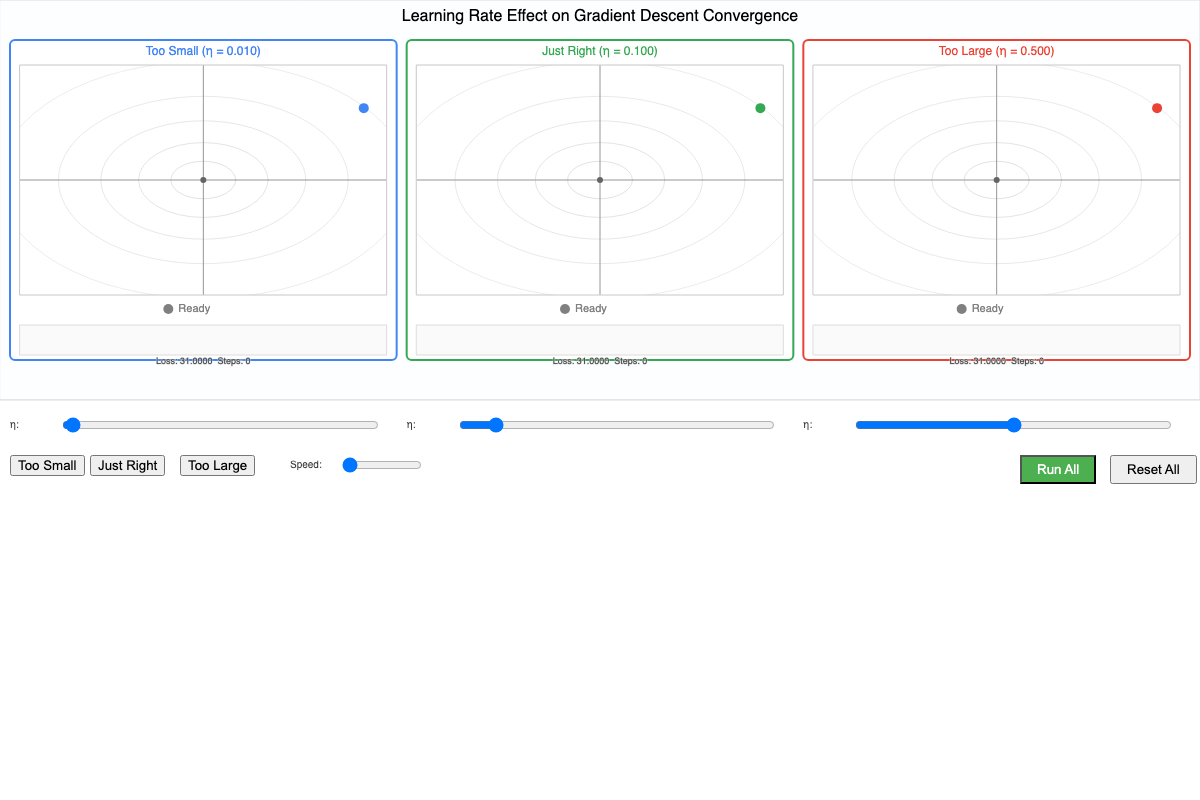Click the origin marker in Just Right plot
This screenshot has width=1200, height=800.
[x=600, y=180]
